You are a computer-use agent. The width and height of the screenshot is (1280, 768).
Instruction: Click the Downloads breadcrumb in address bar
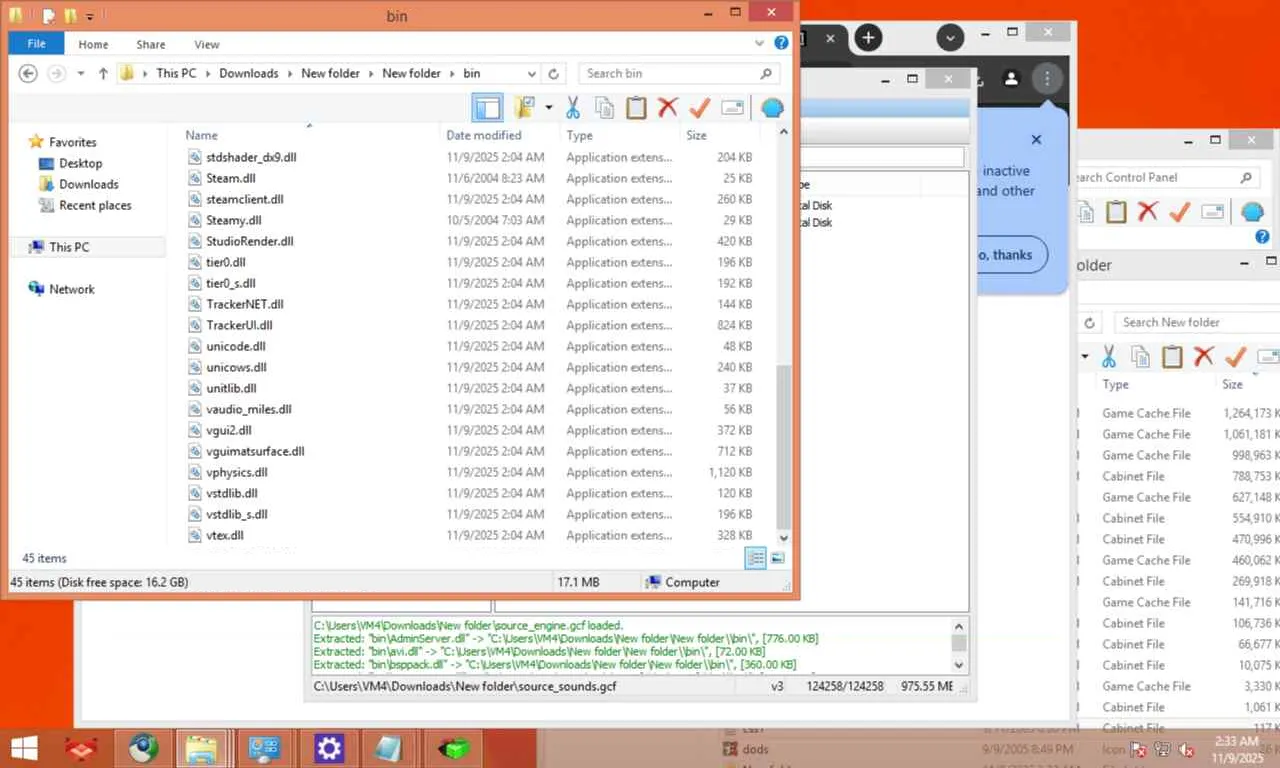tap(249, 73)
